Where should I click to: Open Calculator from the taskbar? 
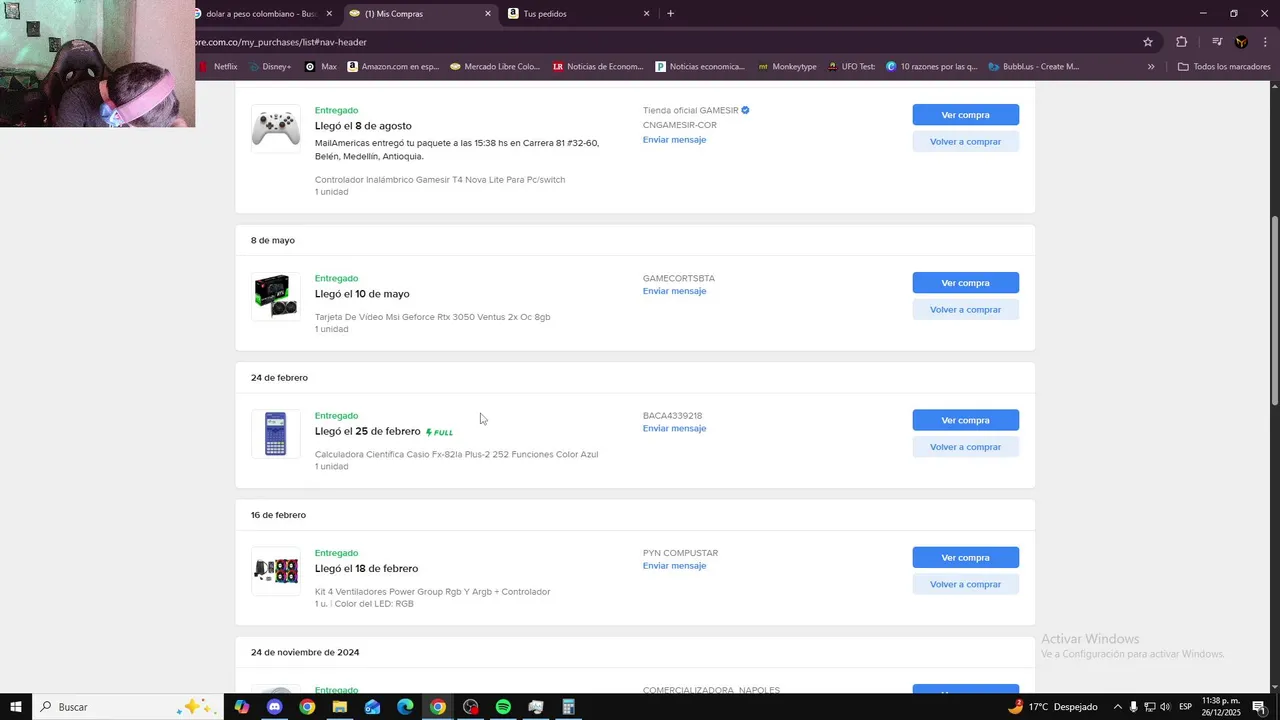point(568,707)
